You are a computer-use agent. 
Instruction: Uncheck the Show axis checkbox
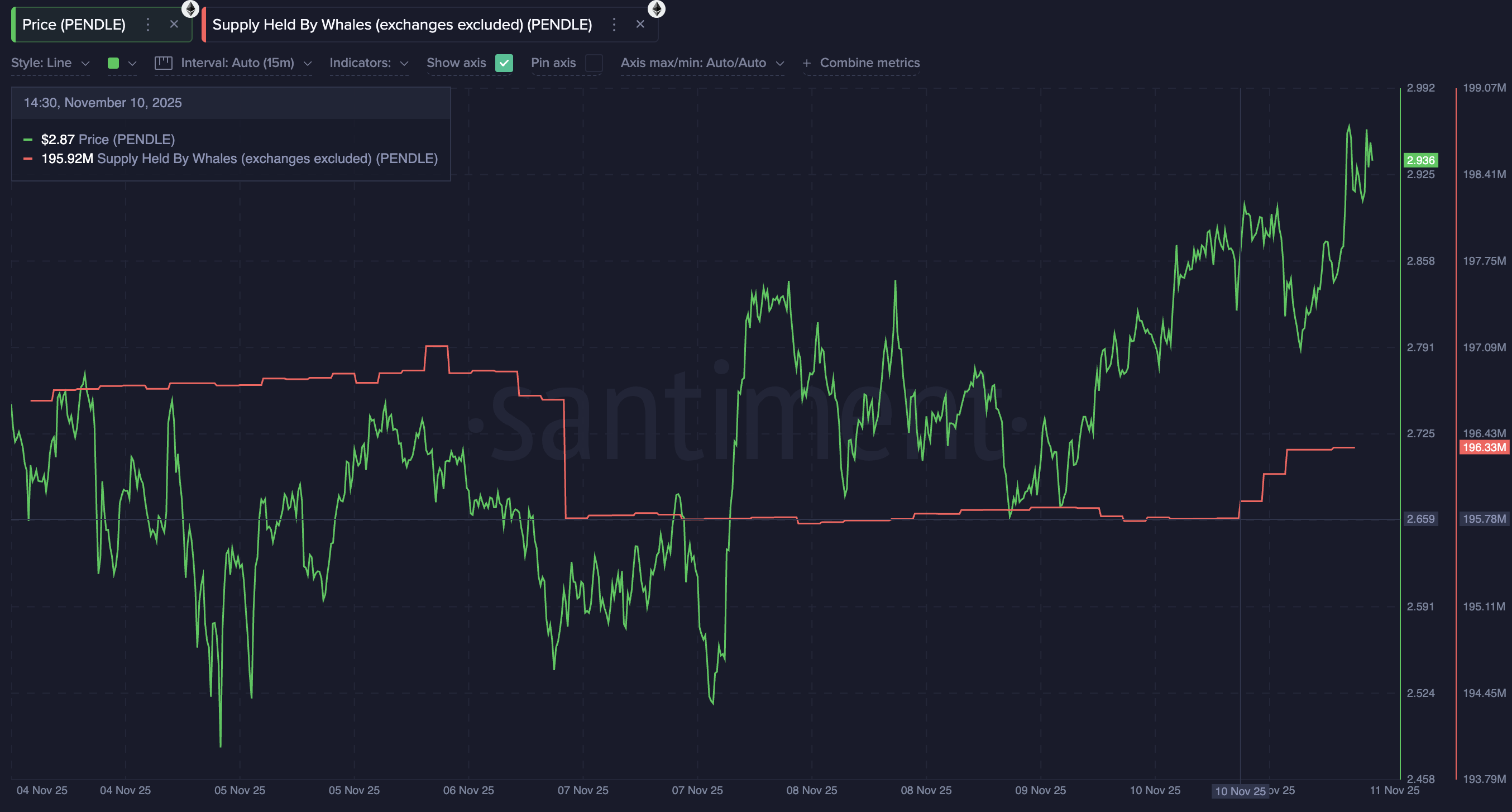pos(504,63)
